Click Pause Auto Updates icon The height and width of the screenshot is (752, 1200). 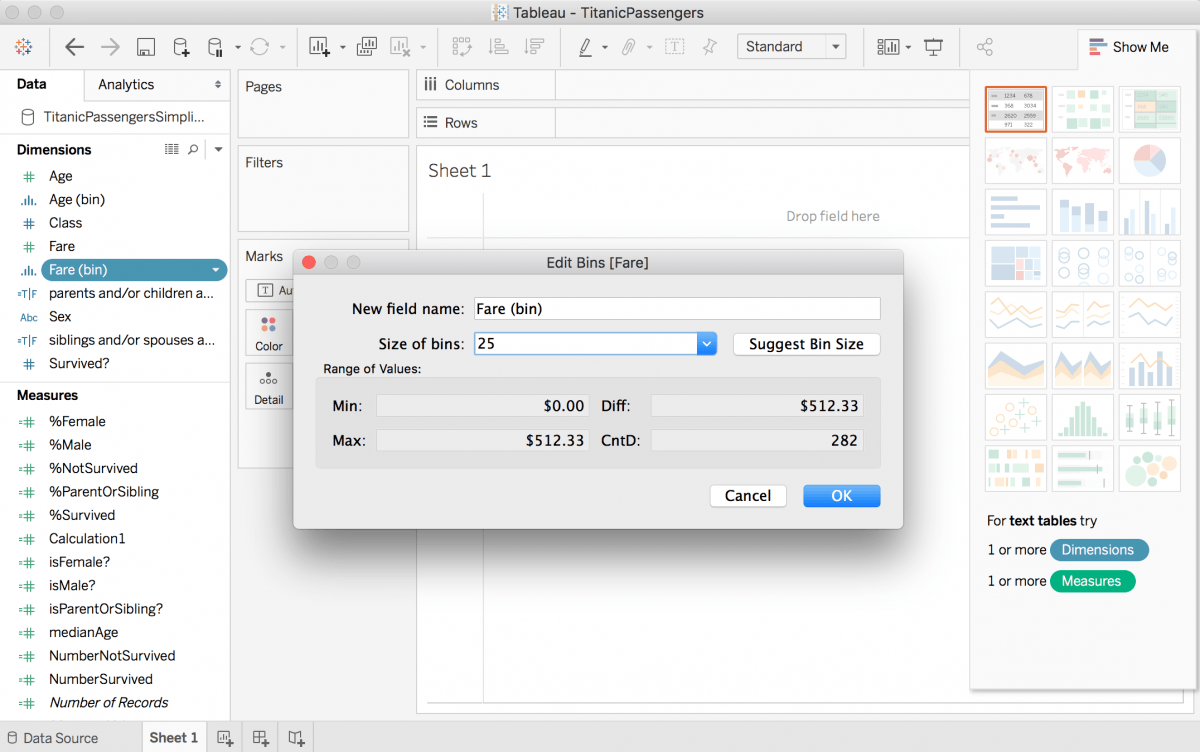coord(215,47)
